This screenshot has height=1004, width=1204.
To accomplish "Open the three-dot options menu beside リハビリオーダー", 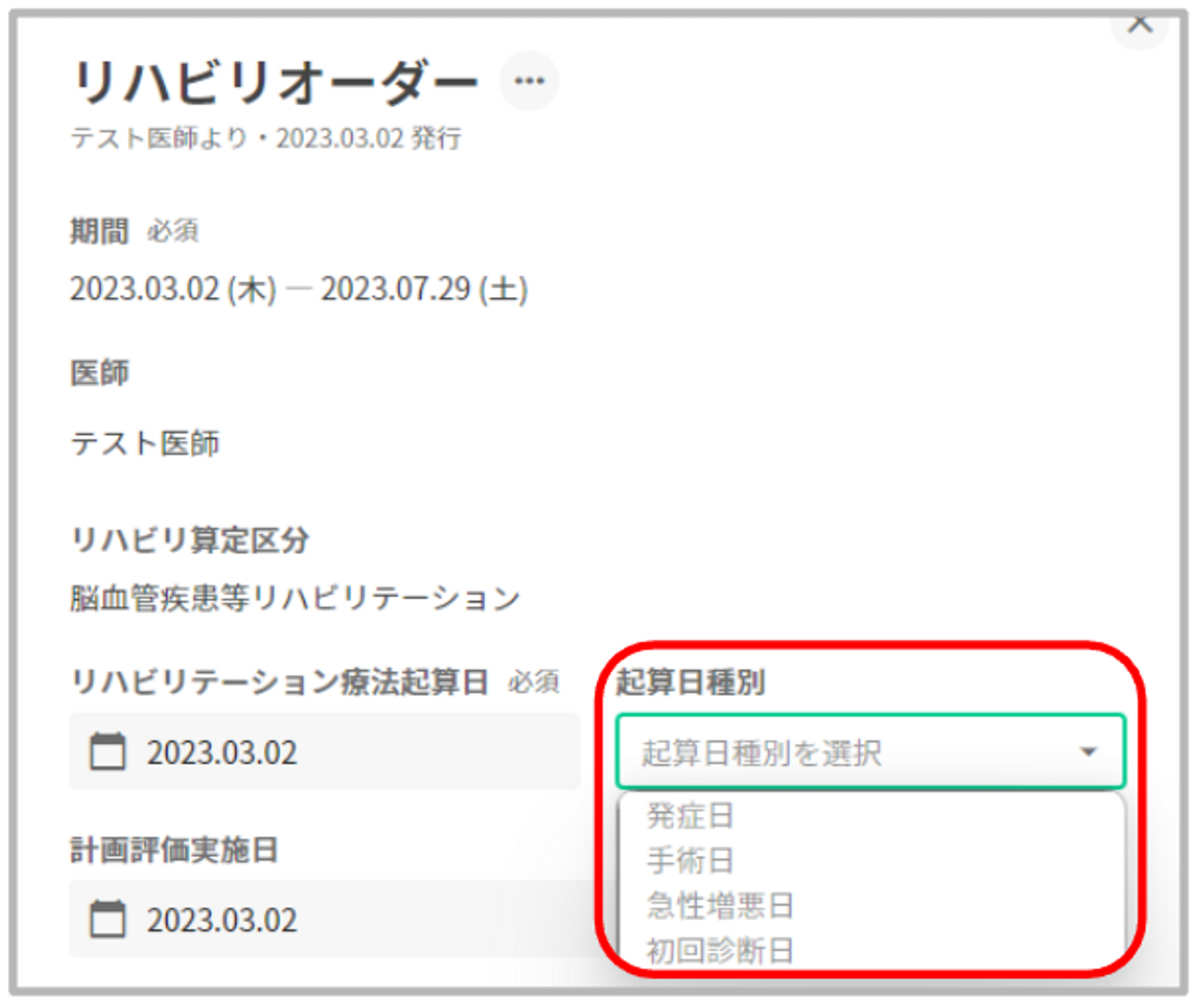I will (x=529, y=81).
